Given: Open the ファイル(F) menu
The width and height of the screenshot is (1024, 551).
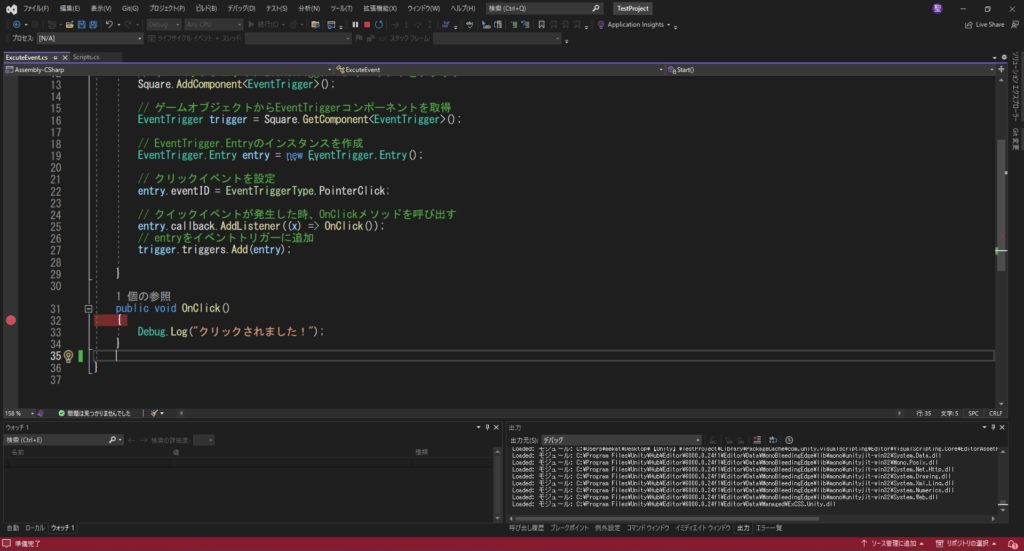Looking at the screenshot, I should point(36,8).
